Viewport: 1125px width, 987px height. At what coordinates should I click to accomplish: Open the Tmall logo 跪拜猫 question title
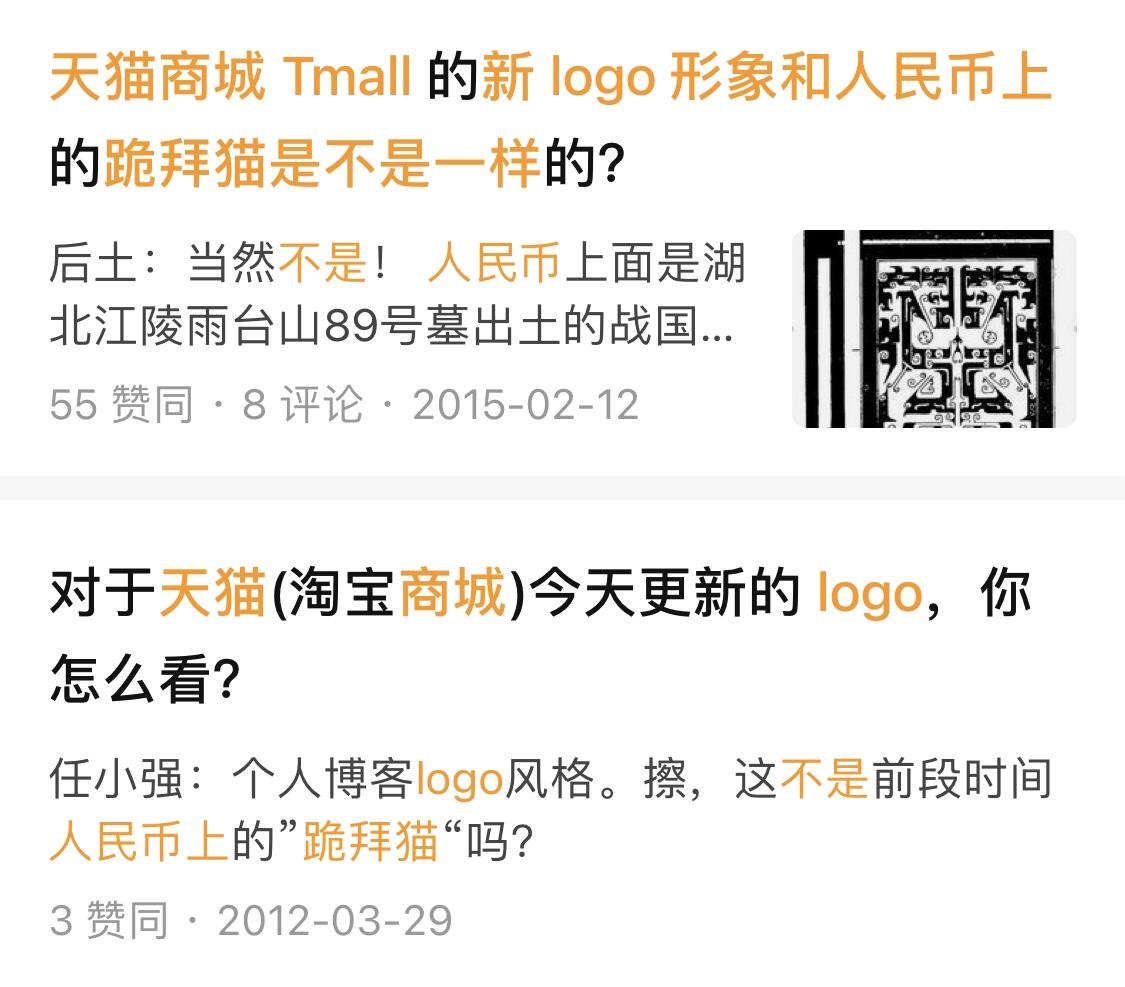[550, 120]
